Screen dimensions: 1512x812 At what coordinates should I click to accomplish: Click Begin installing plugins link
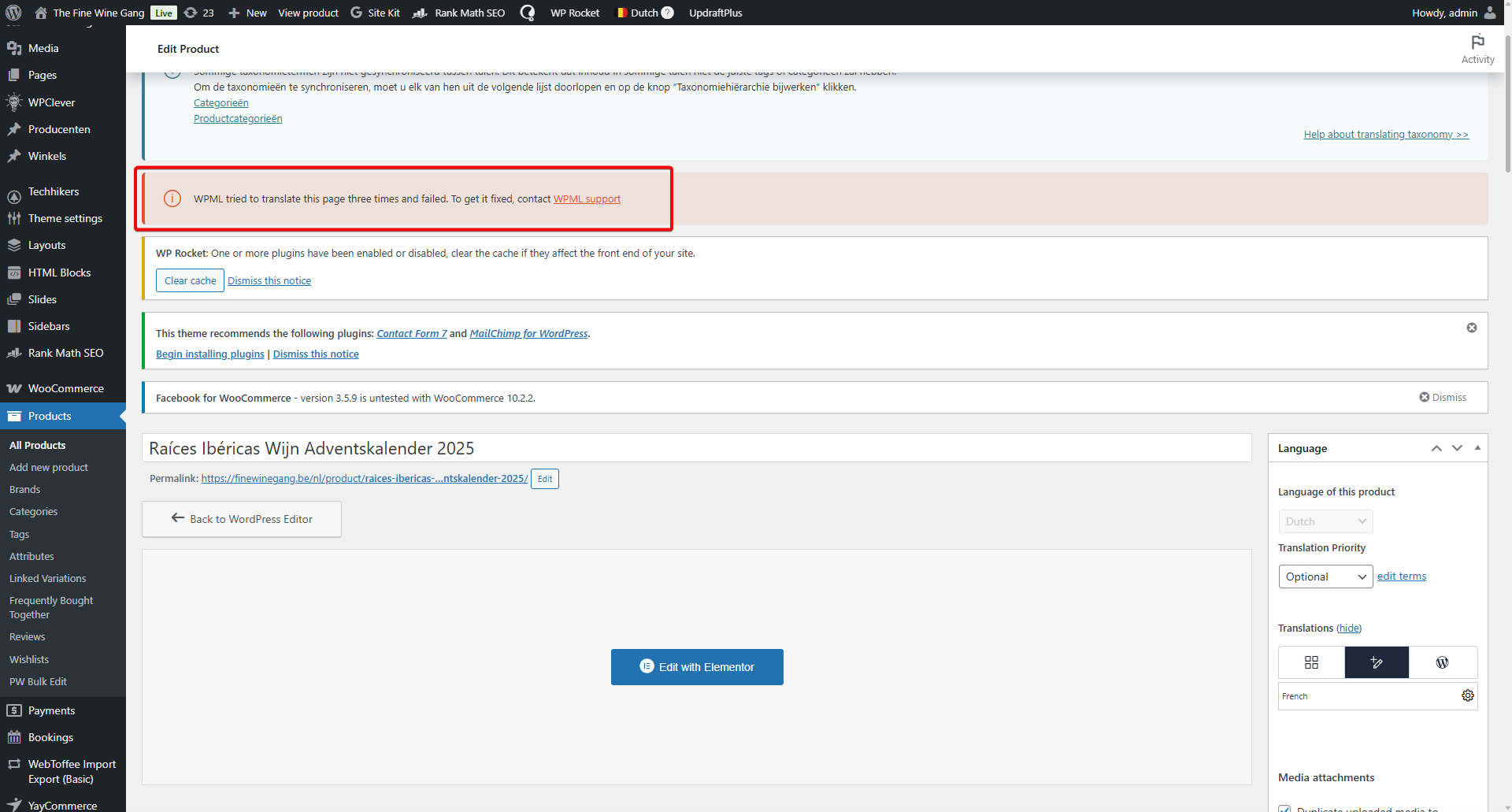(210, 354)
